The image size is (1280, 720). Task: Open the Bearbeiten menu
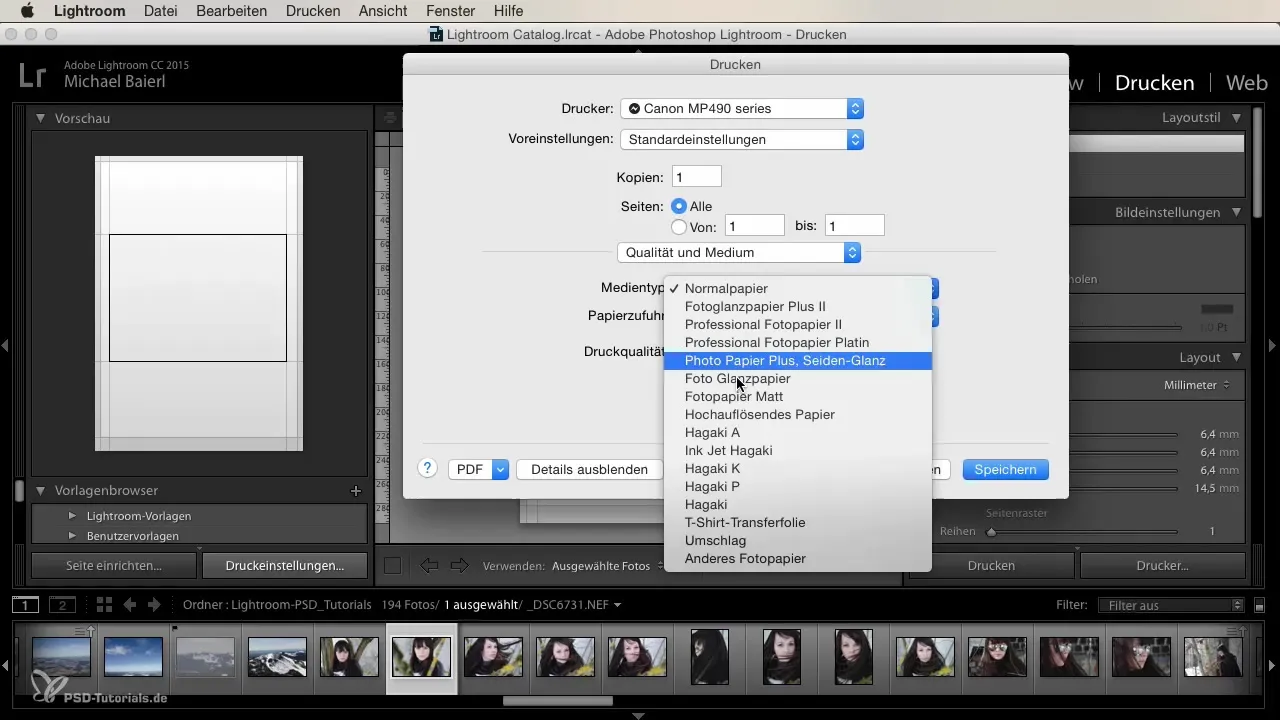coord(233,11)
